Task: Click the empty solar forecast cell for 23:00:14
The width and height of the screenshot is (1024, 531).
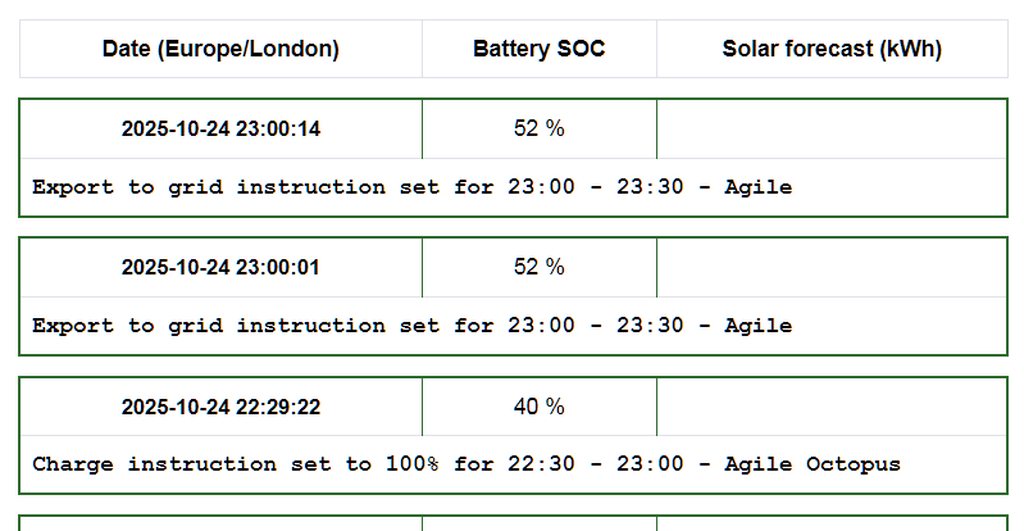Action: point(831,128)
